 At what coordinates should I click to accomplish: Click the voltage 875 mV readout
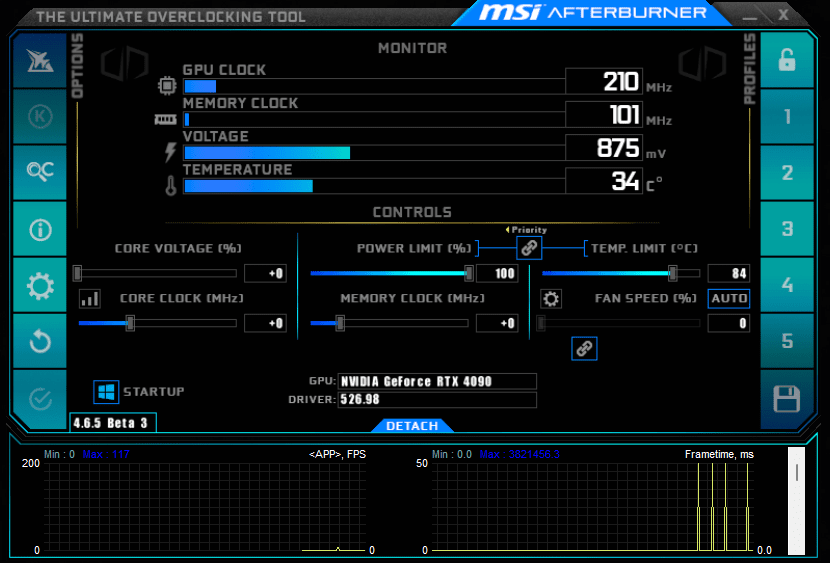[x=604, y=148]
